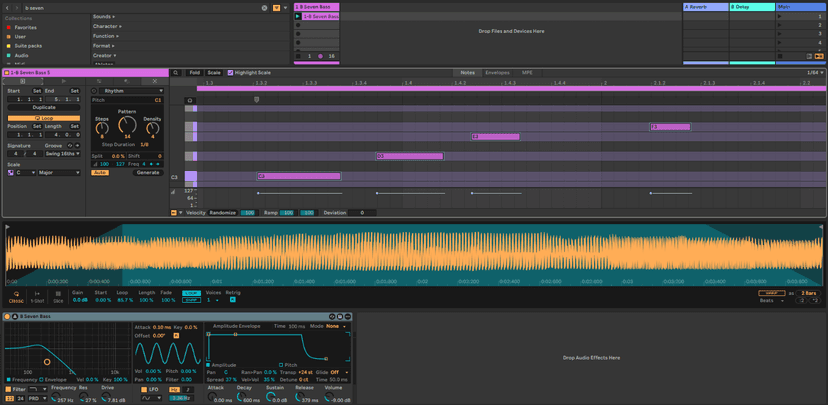Toggle the piano roll headphone preview
828x405 pixels.
[x=190, y=100]
